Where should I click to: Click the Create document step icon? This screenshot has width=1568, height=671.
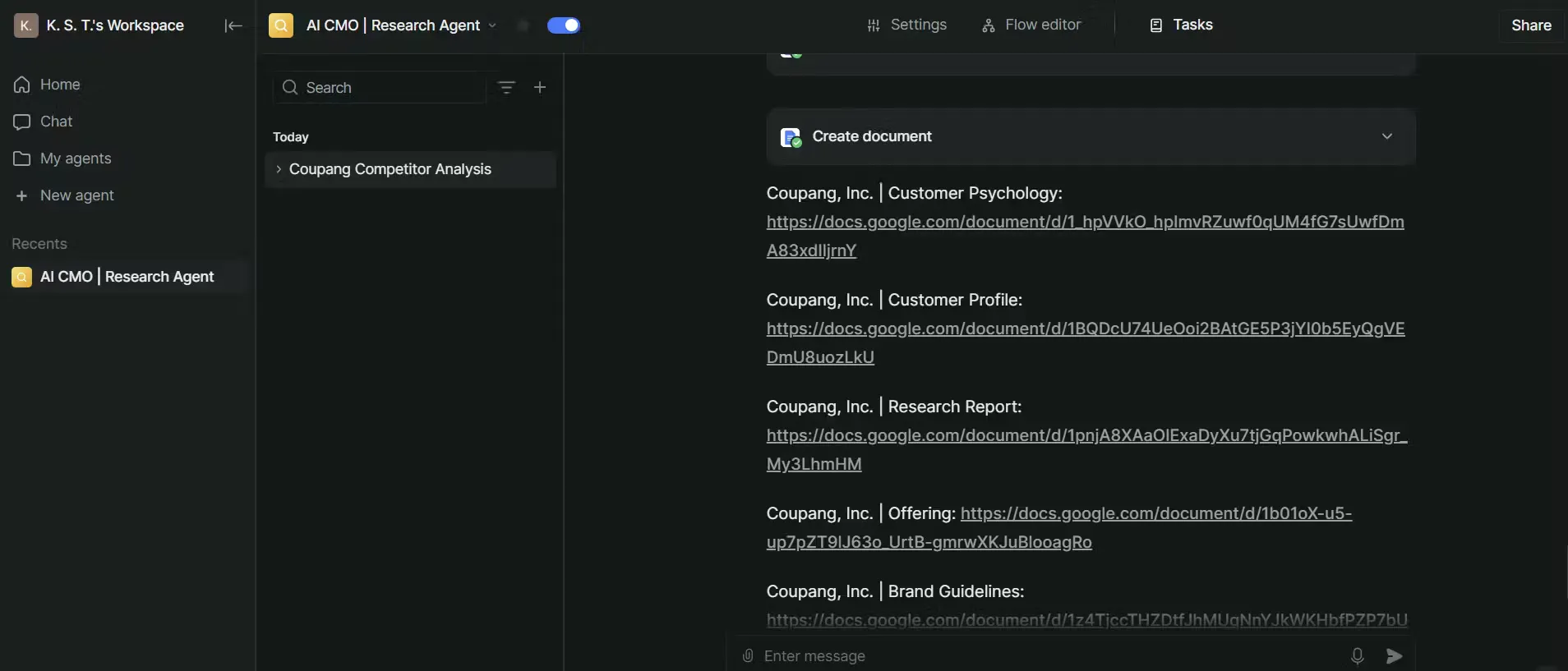tap(791, 137)
